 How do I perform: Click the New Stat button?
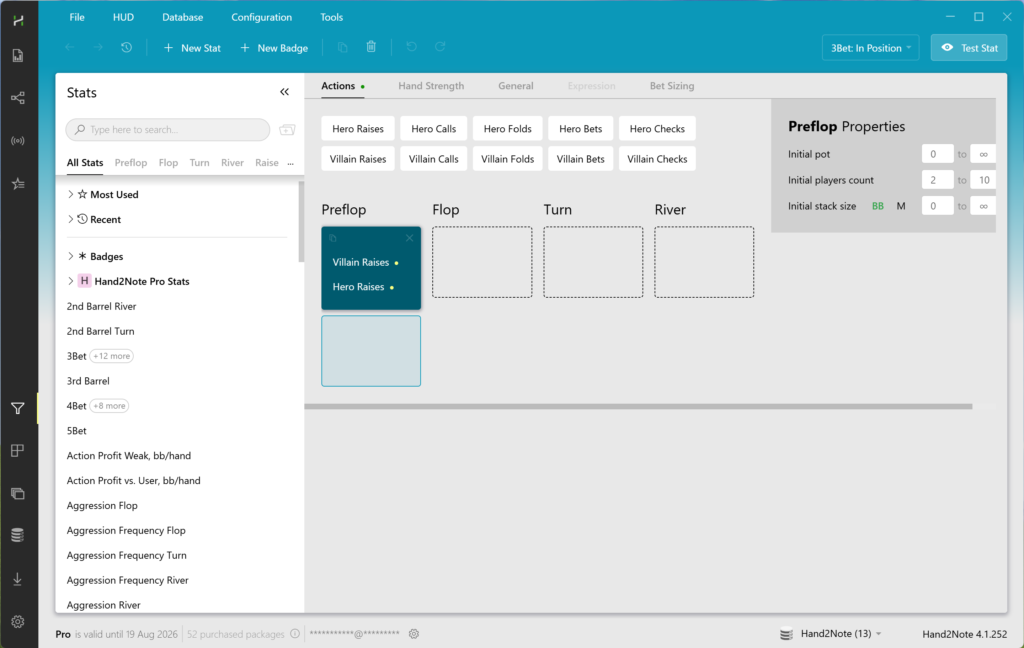click(192, 48)
